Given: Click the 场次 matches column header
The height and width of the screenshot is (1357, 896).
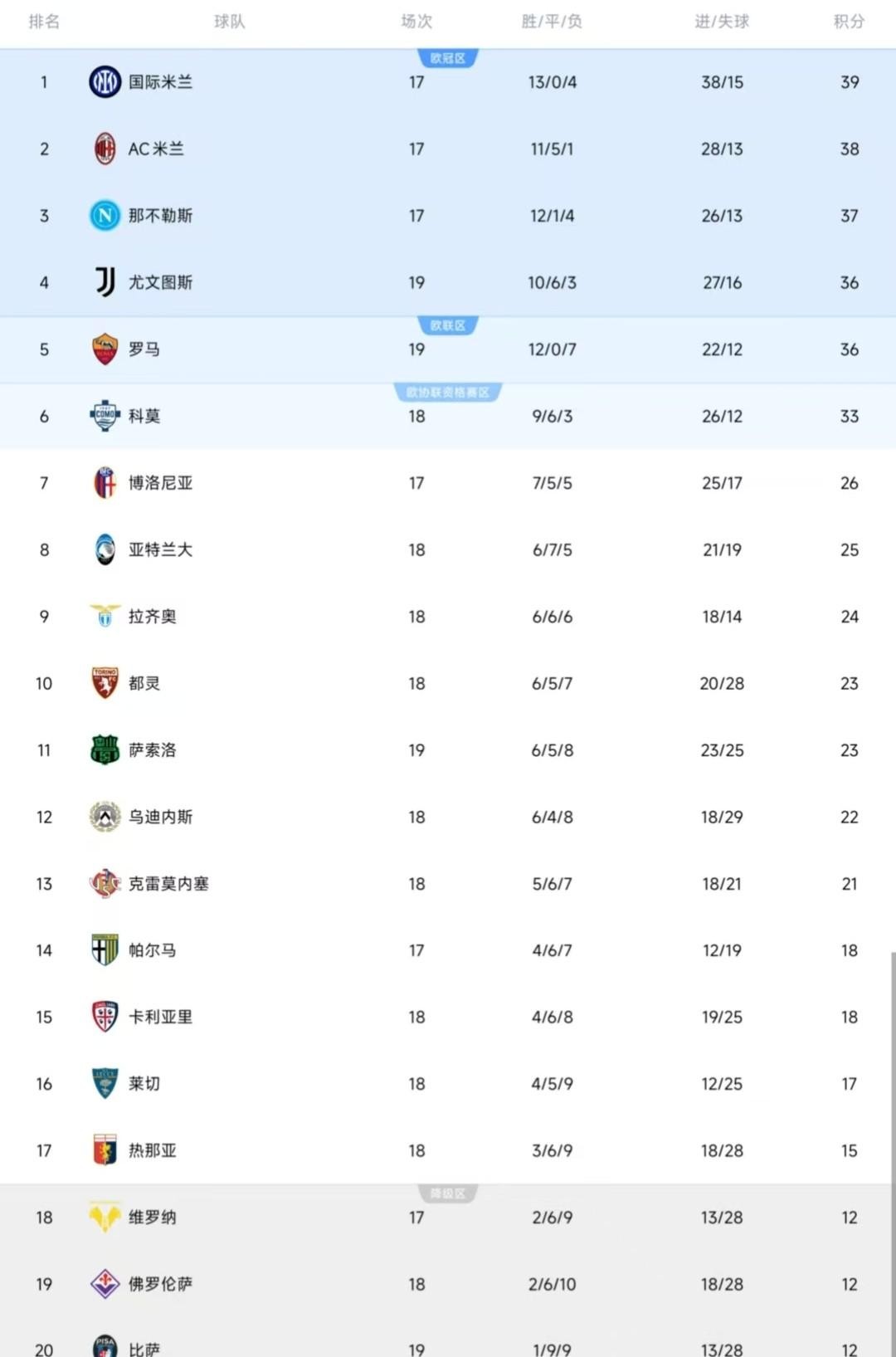Looking at the screenshot, I should (416, 22).
